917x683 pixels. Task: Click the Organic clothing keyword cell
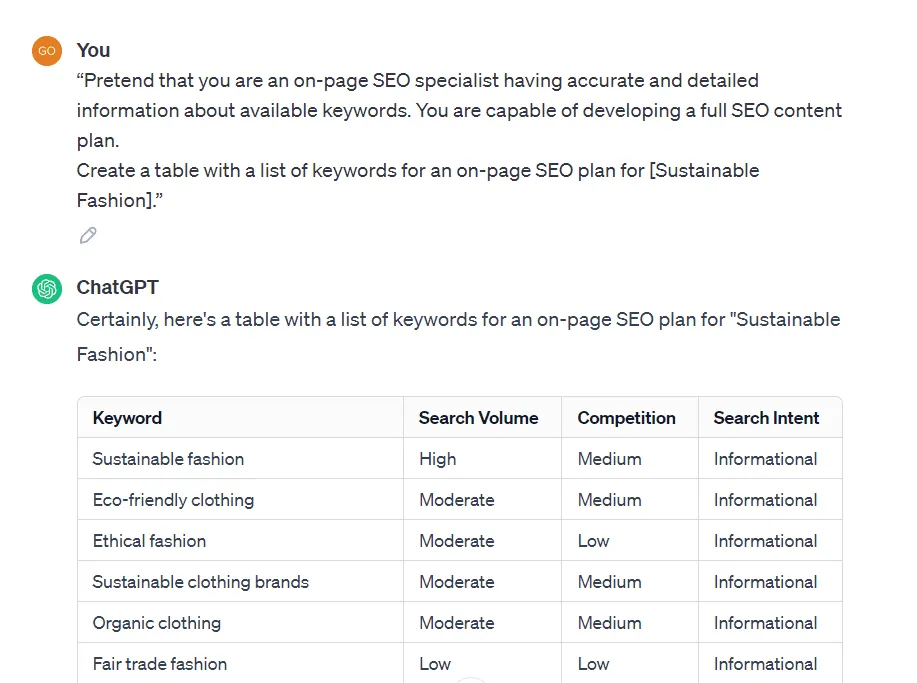tap(156, 623)
